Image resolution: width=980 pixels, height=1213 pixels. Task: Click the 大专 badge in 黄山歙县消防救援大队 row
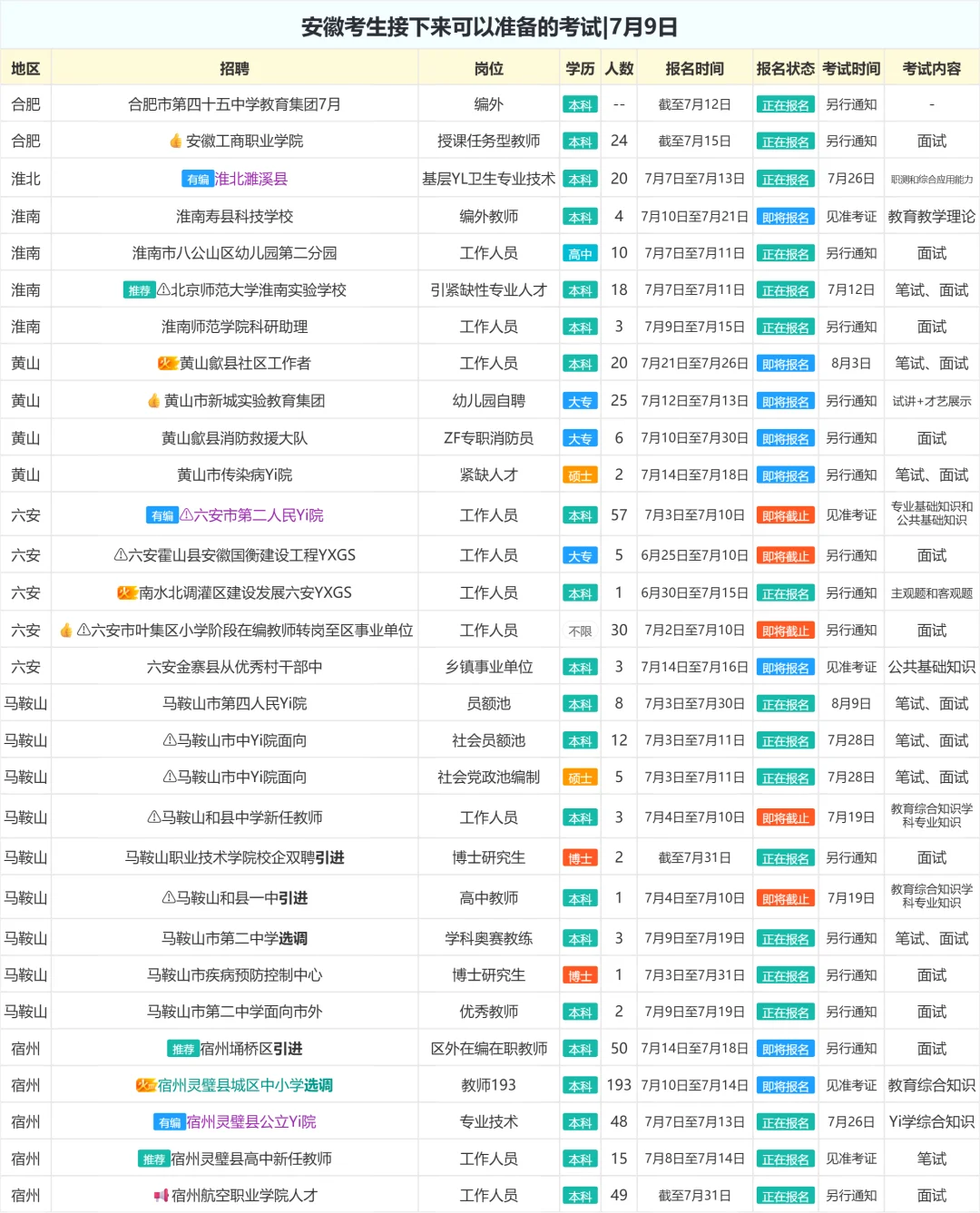click(580, 439)
